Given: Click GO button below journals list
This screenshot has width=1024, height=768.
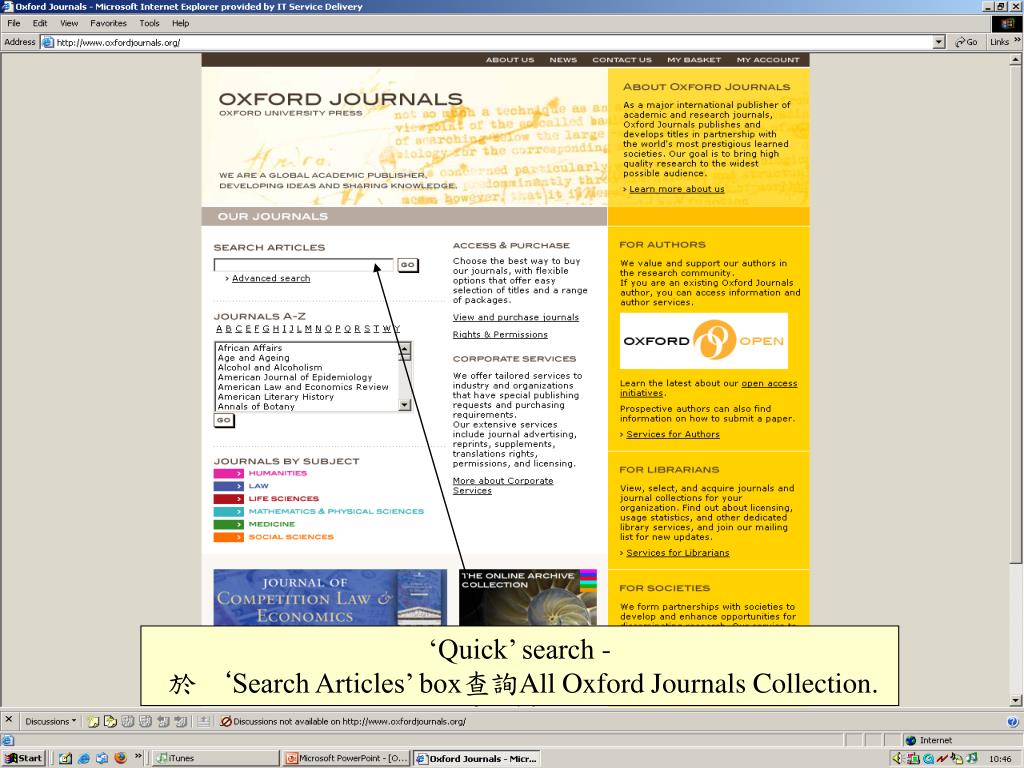Looking at the screenshot, I should pos(224,421).
